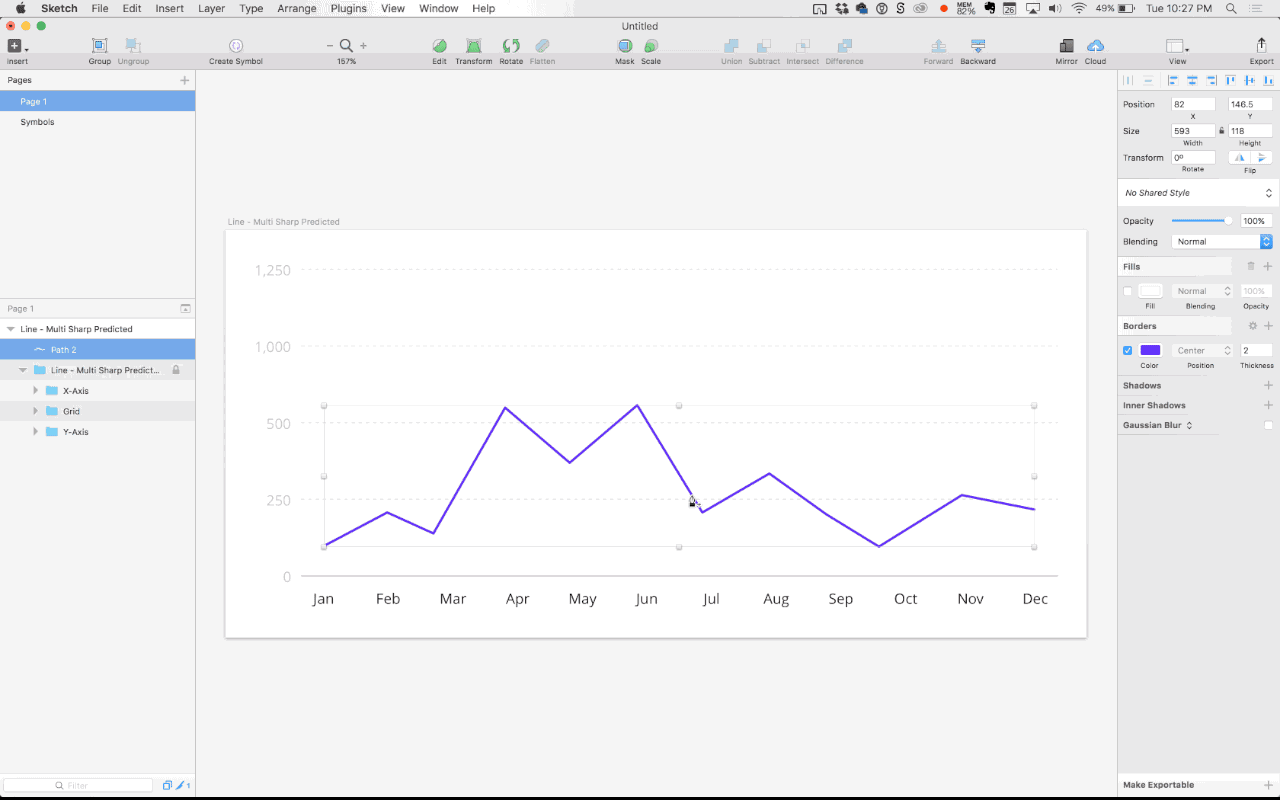Viewport: 1280px width, 800px height.
Task: Add a new shadow
Action: [x=1268, y=385]
